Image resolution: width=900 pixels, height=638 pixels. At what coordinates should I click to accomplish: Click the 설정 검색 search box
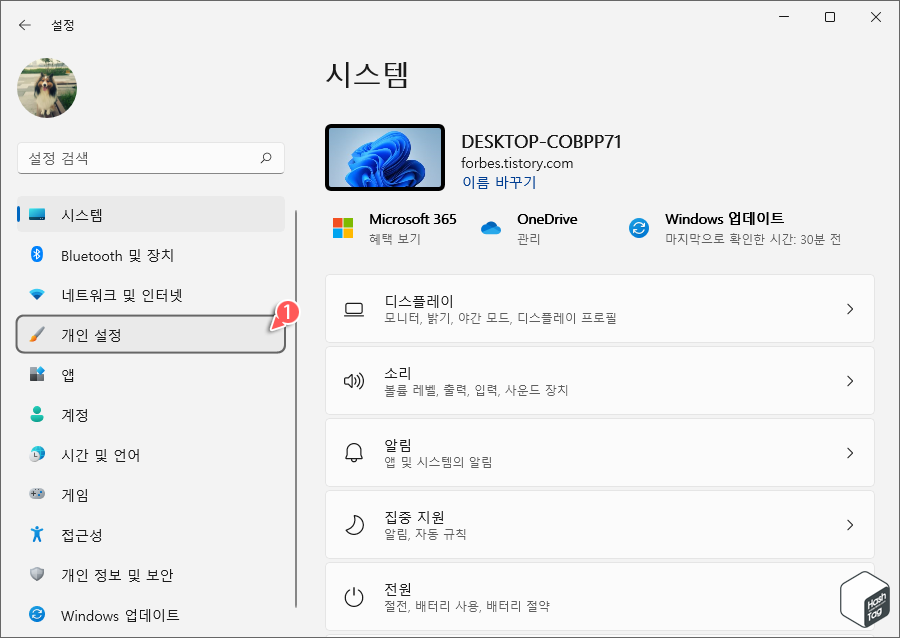150,158
